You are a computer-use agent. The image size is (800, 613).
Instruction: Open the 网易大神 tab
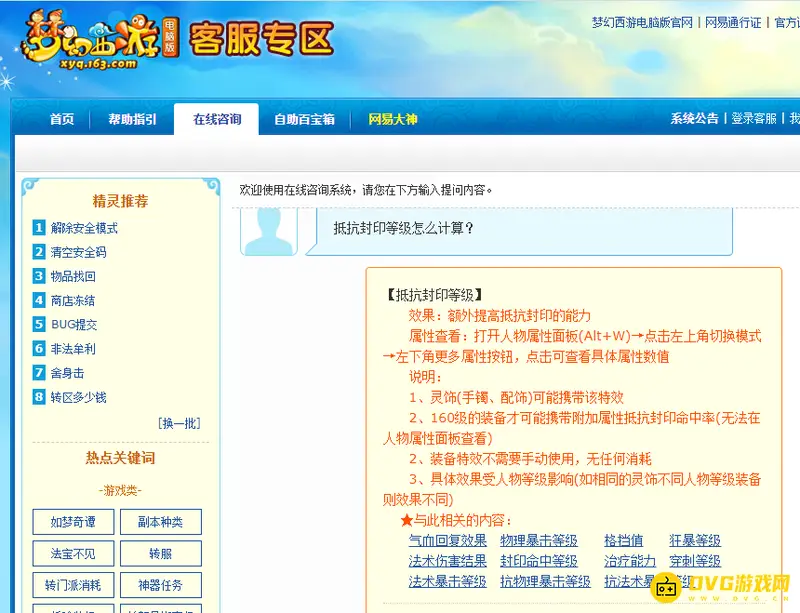point(393,119)
